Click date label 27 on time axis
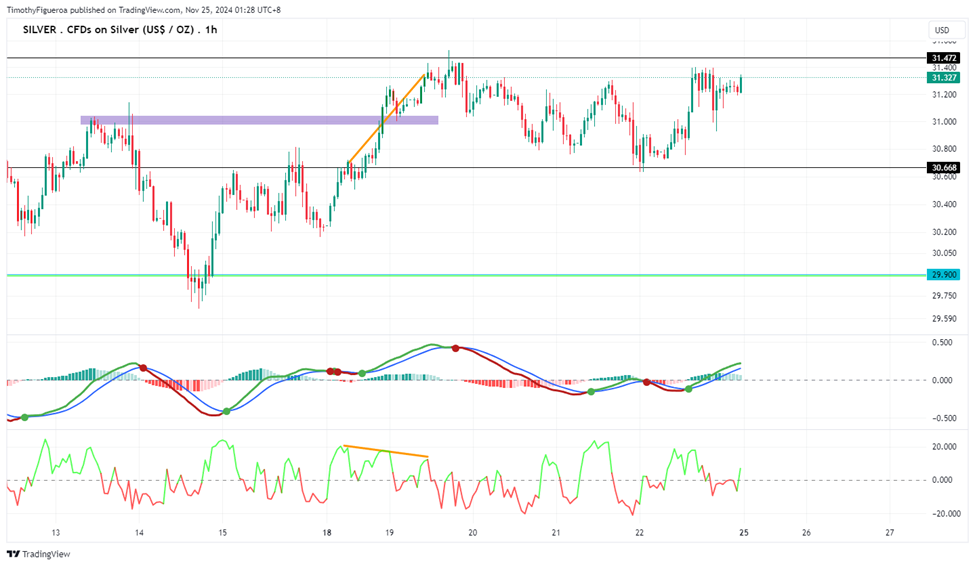 pyautogui.click(x=890, y=532)
